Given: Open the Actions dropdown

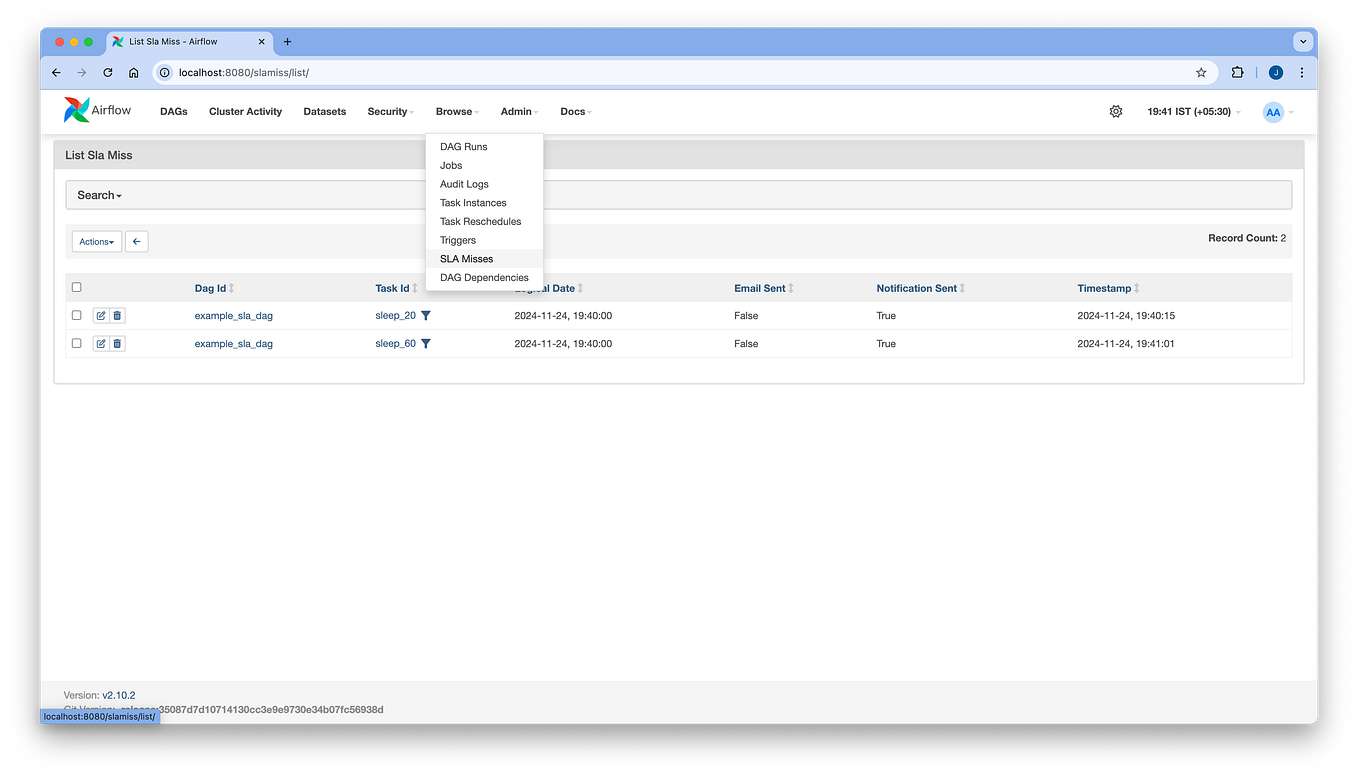Looking at the screenshot, I should pos(95,241).
